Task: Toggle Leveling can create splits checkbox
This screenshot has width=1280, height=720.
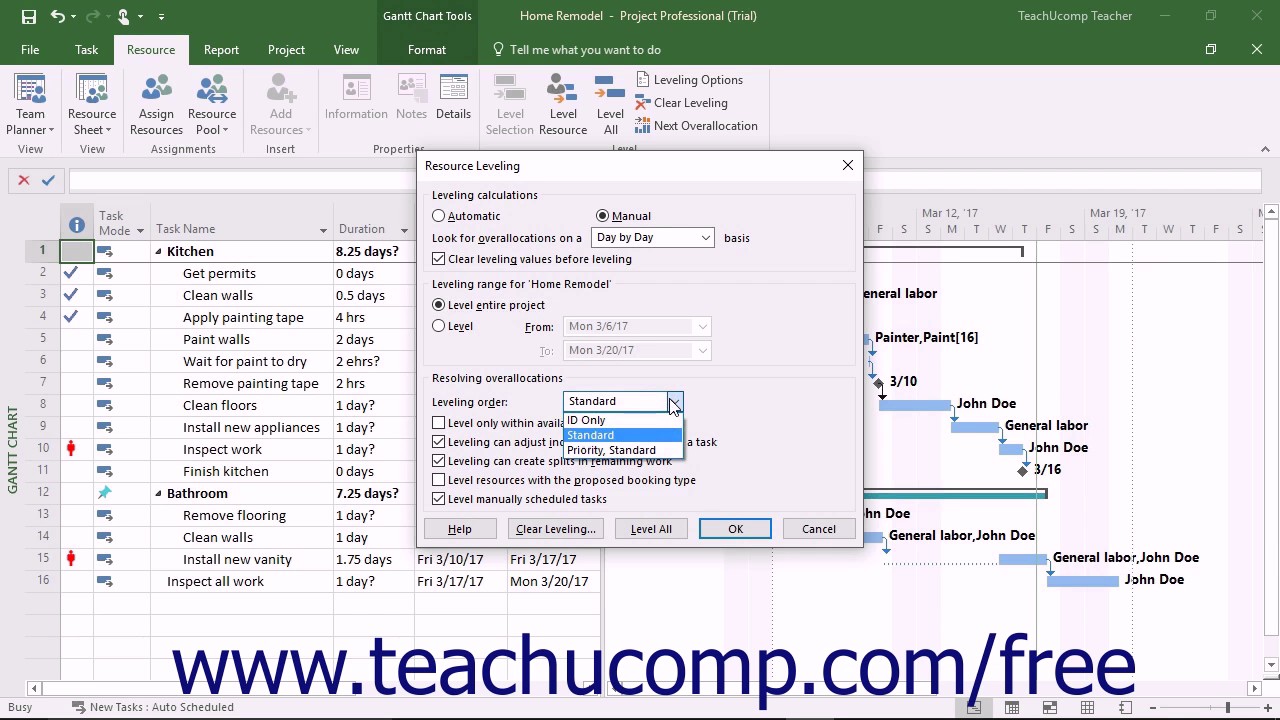Action: [438, 461]
